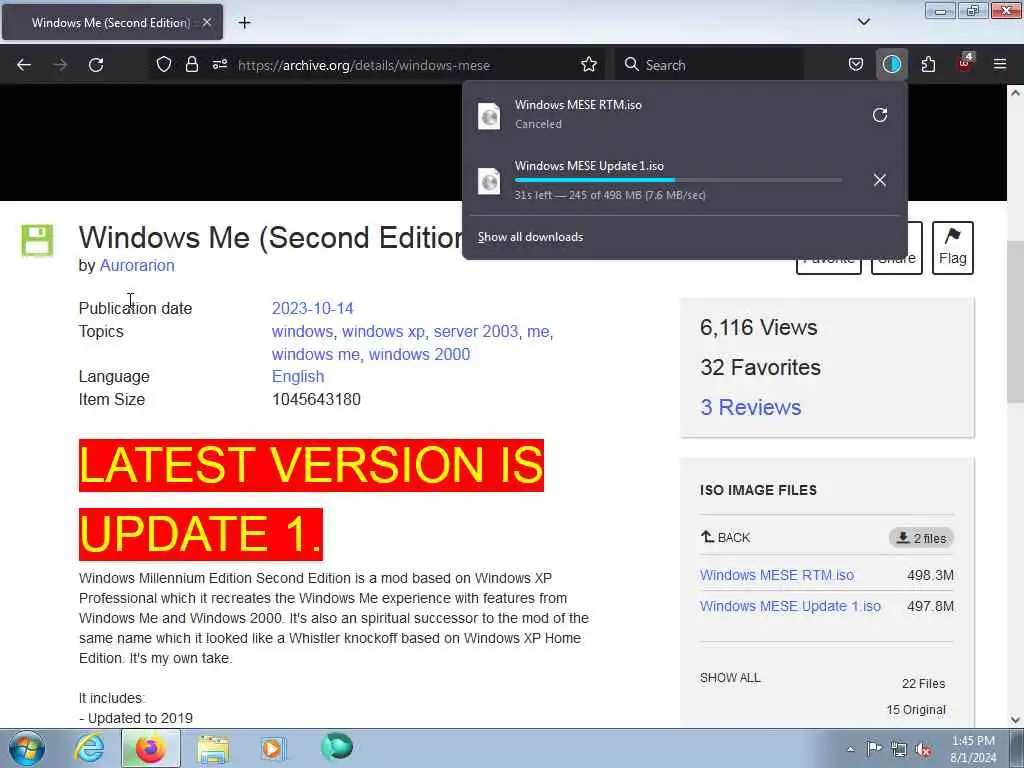1024x768 pixels.
Task: Switch to Firefox taskbar button
Action: 151,748
